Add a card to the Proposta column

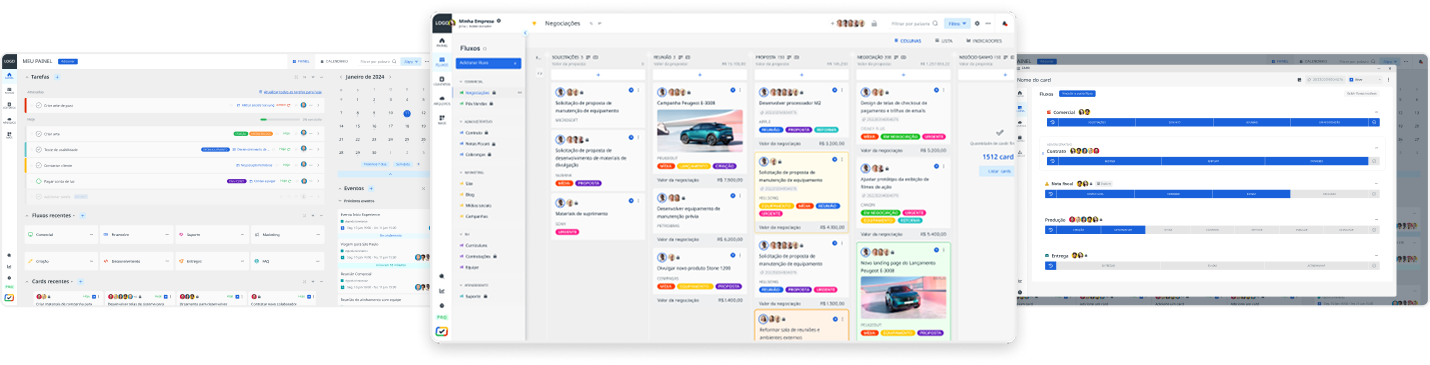pos(801,75)
